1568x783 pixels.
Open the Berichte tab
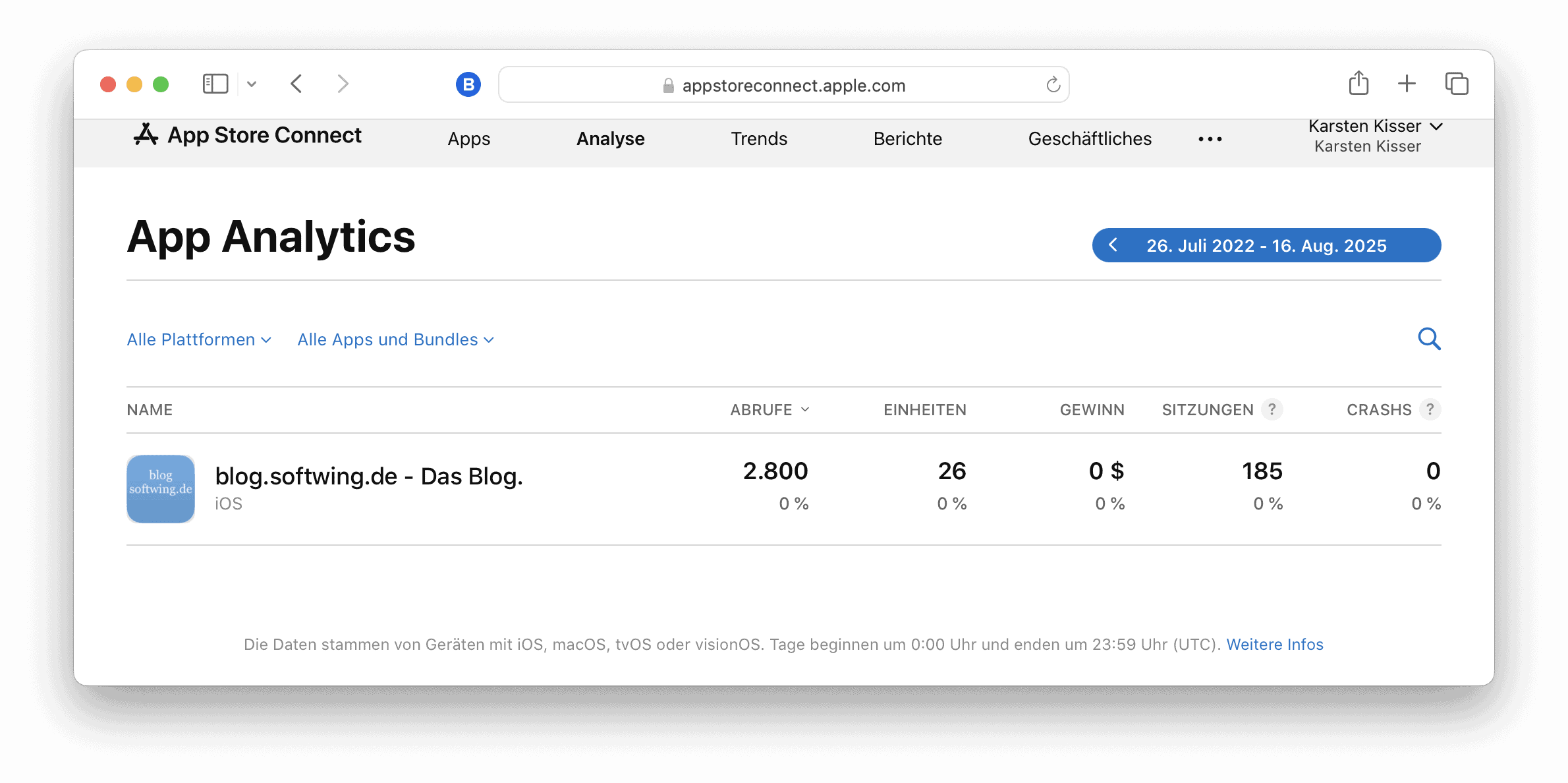tap(908, 138)
